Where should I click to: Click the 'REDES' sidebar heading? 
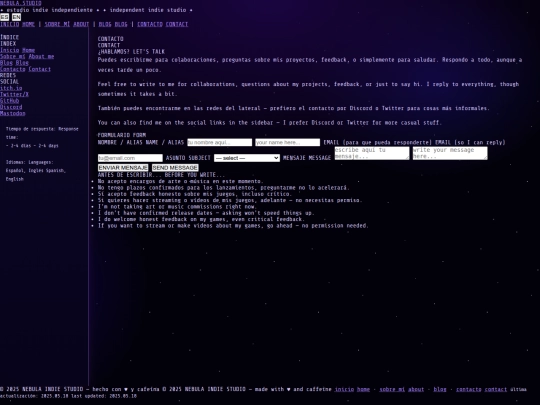click(8, 75)
